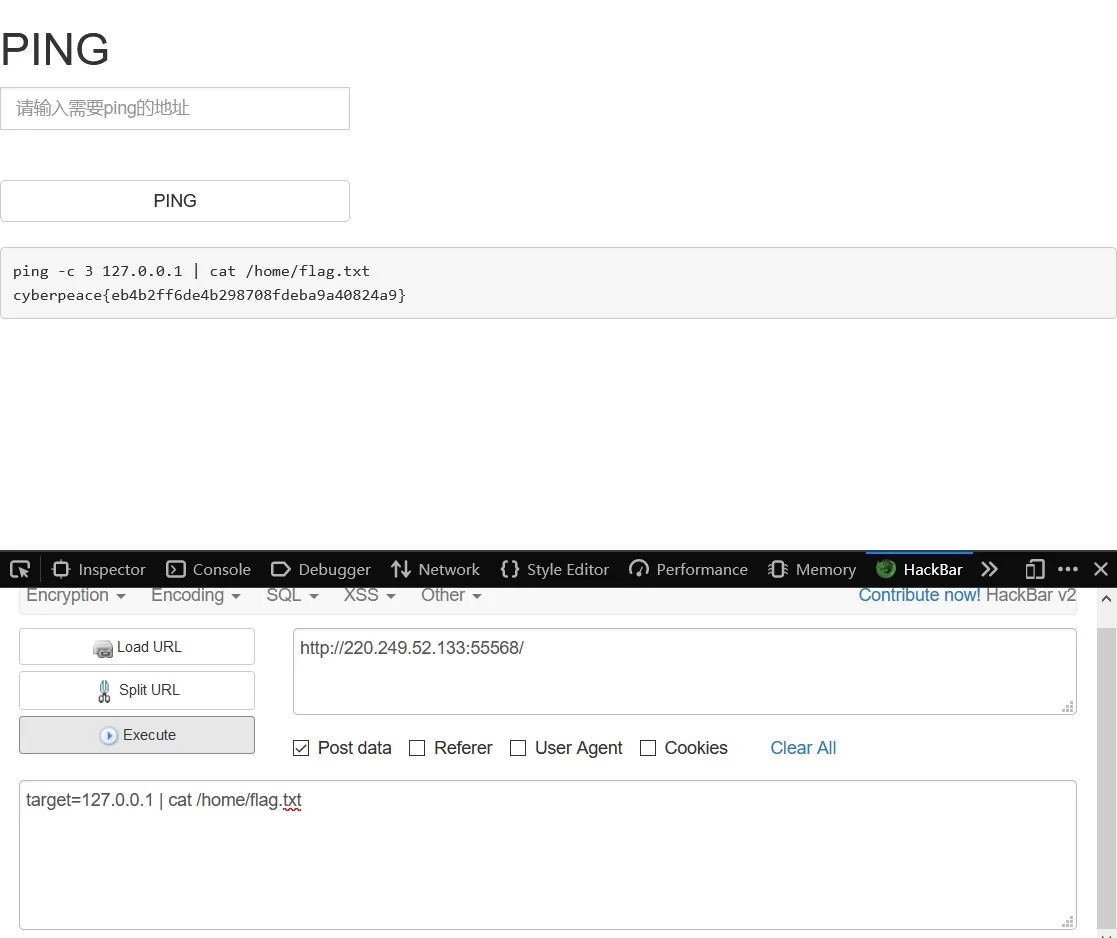
Task: Enable the User Agent checkbox
Action: pyautogui.click(x=519, y=749)
